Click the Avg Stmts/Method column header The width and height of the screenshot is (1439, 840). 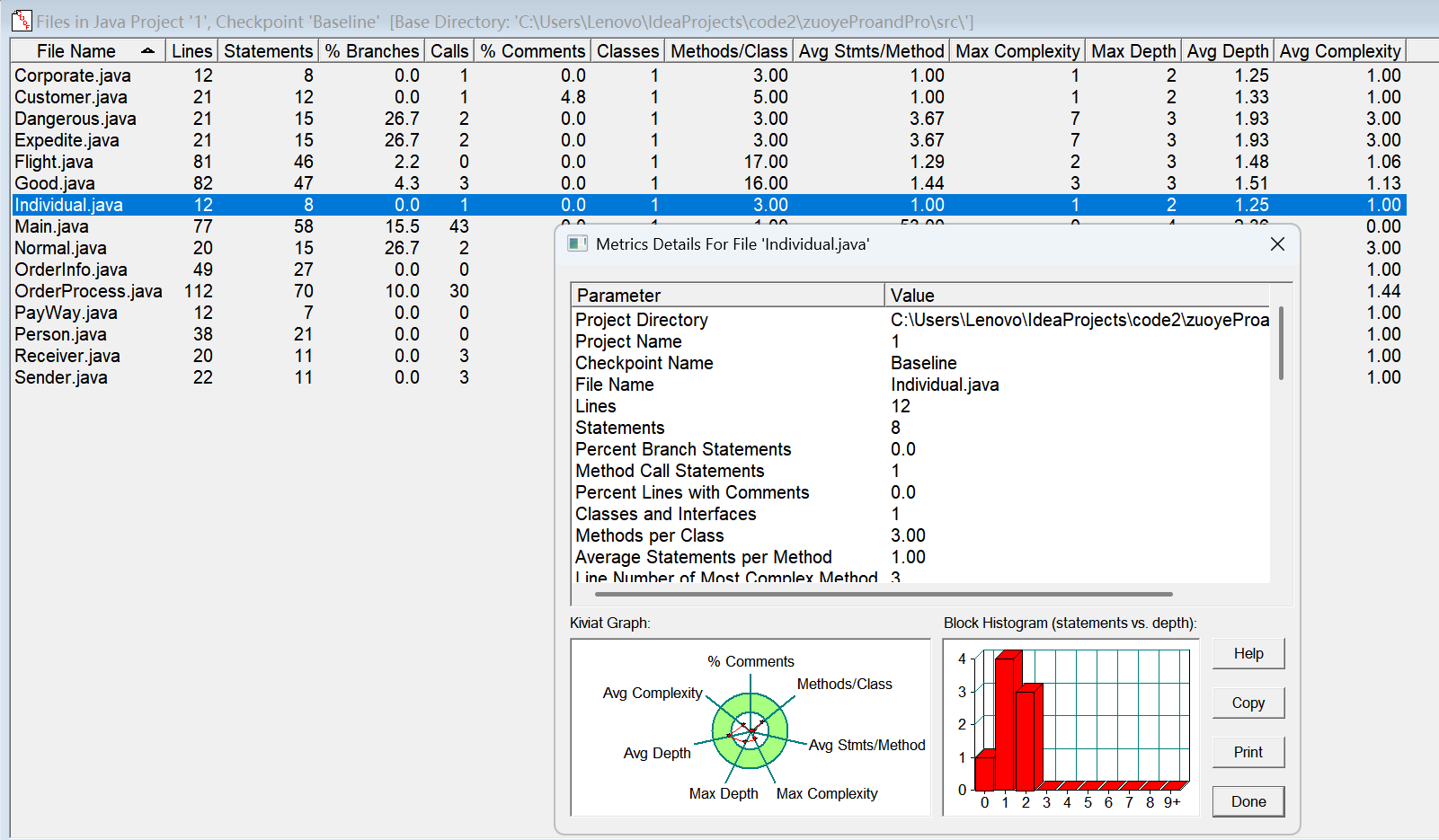871,51
